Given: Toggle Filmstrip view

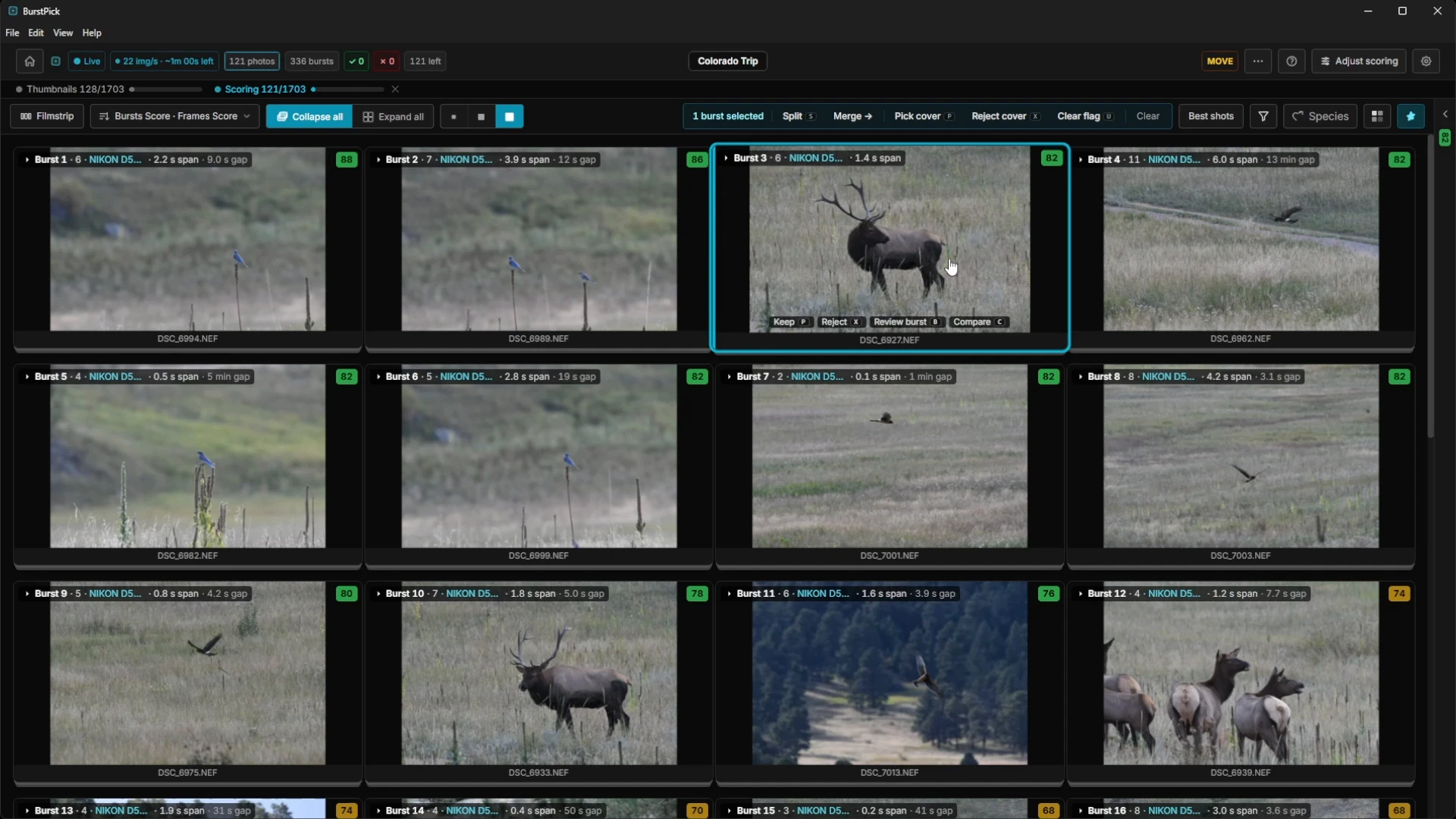Looking at the screenshot, I should pyautogui.click(x=47, y=116).
